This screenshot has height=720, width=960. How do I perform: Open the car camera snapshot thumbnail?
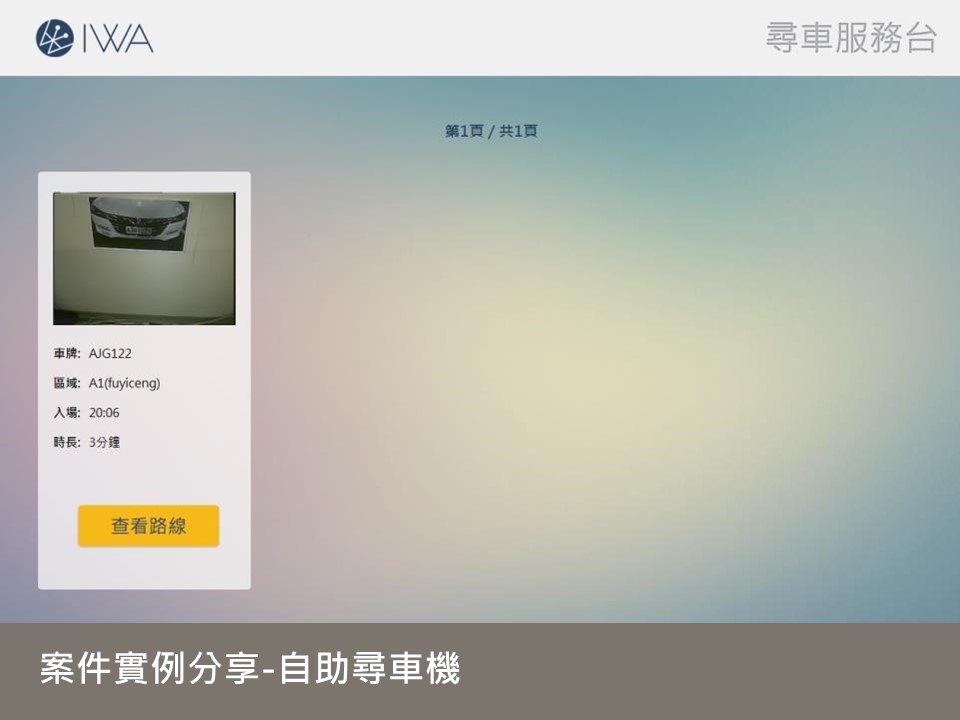point(144,258)
